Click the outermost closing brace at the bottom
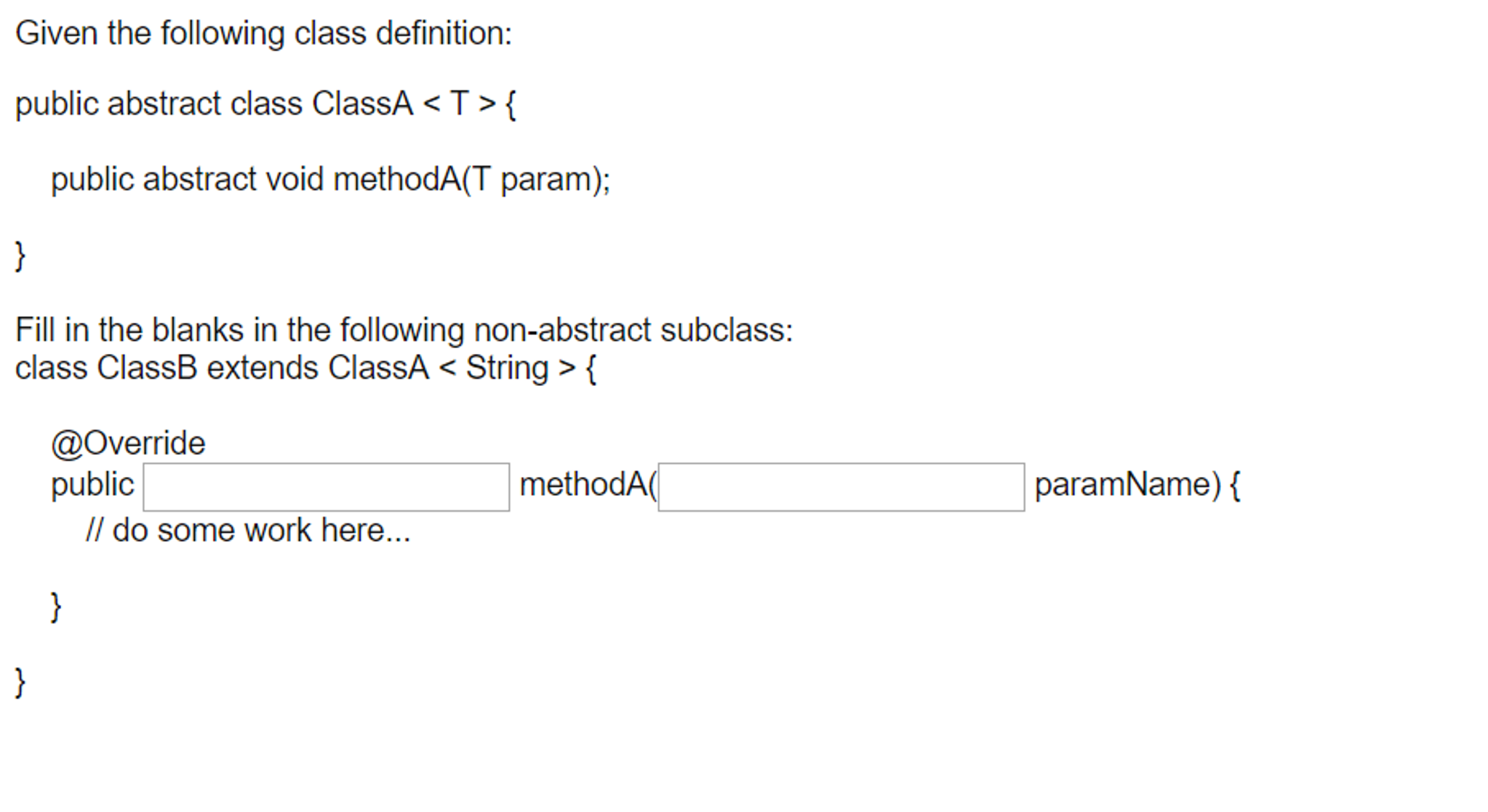Viewport: 1488px width, 812px height. coord(20,680)
